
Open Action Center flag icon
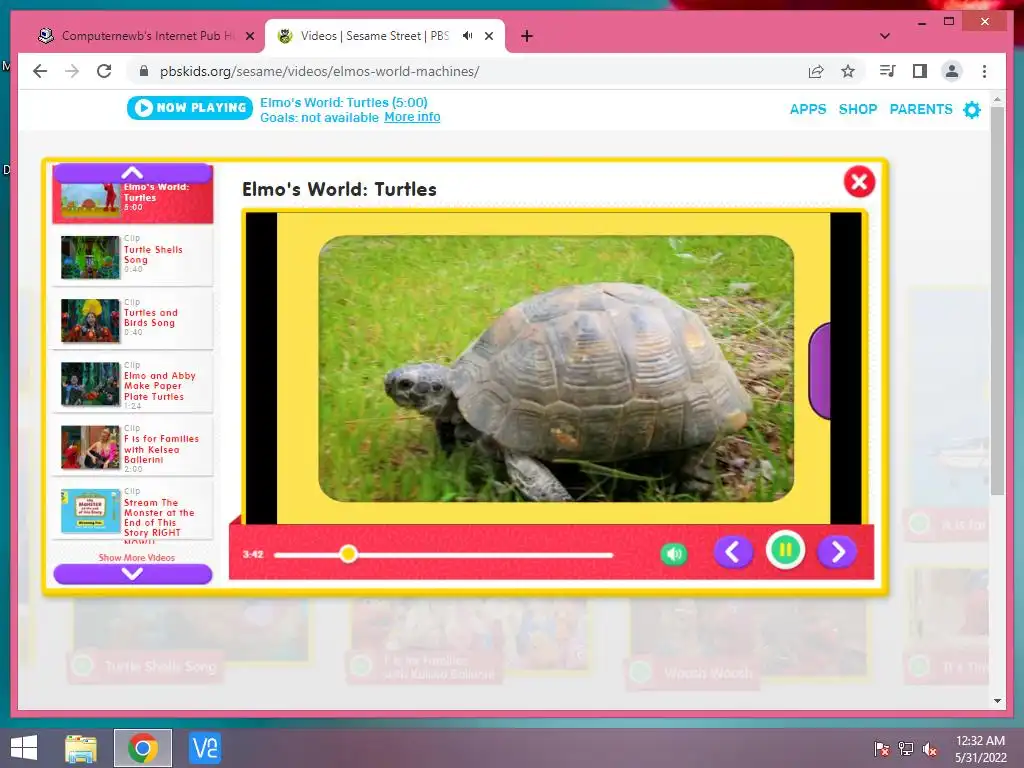[882, 748]
